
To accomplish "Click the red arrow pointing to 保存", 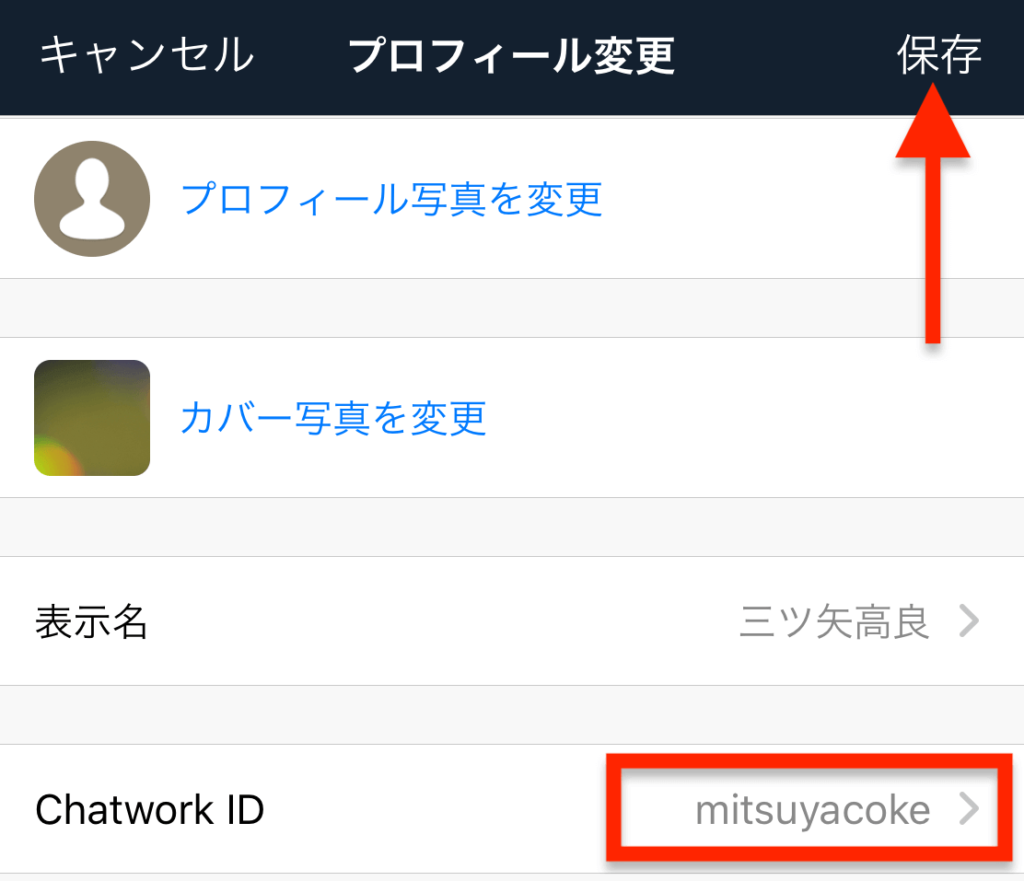I will (933, 214).
